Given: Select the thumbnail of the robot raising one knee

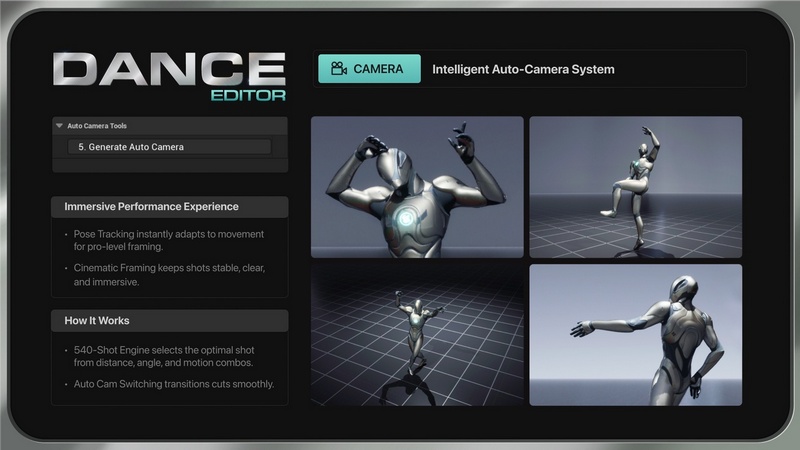Looking at the screenshot, I should [x=635, y=187].
